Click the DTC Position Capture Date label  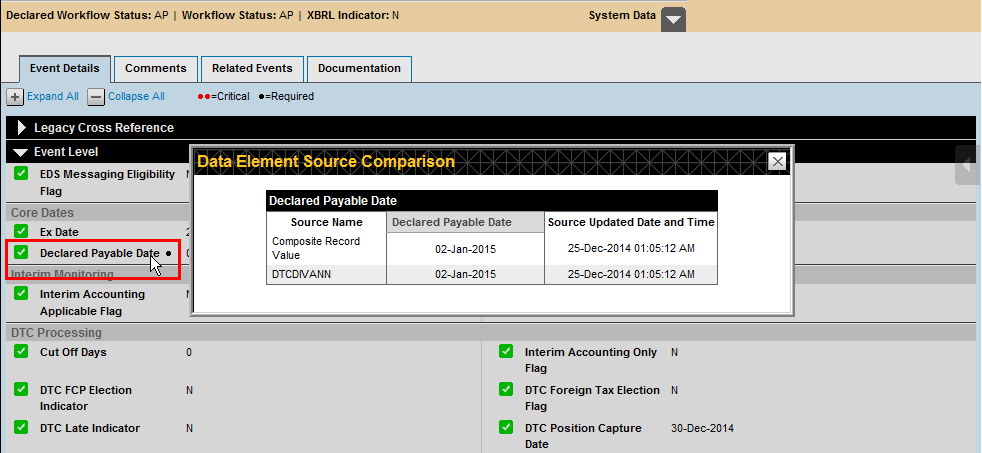583,436
